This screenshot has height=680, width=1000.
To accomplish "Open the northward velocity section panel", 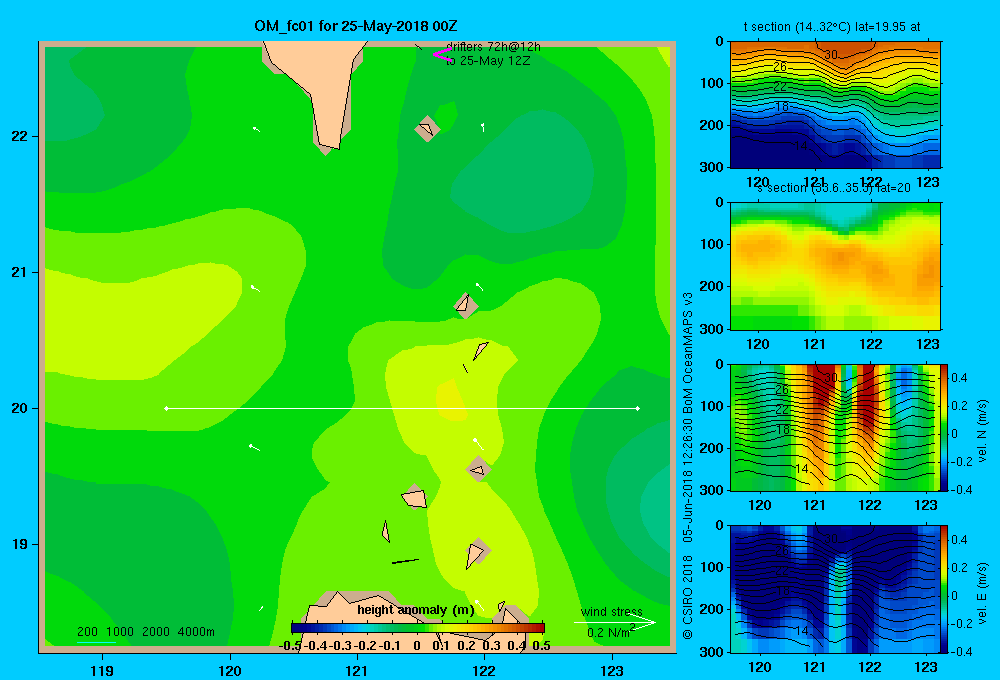I will (835, 427).
